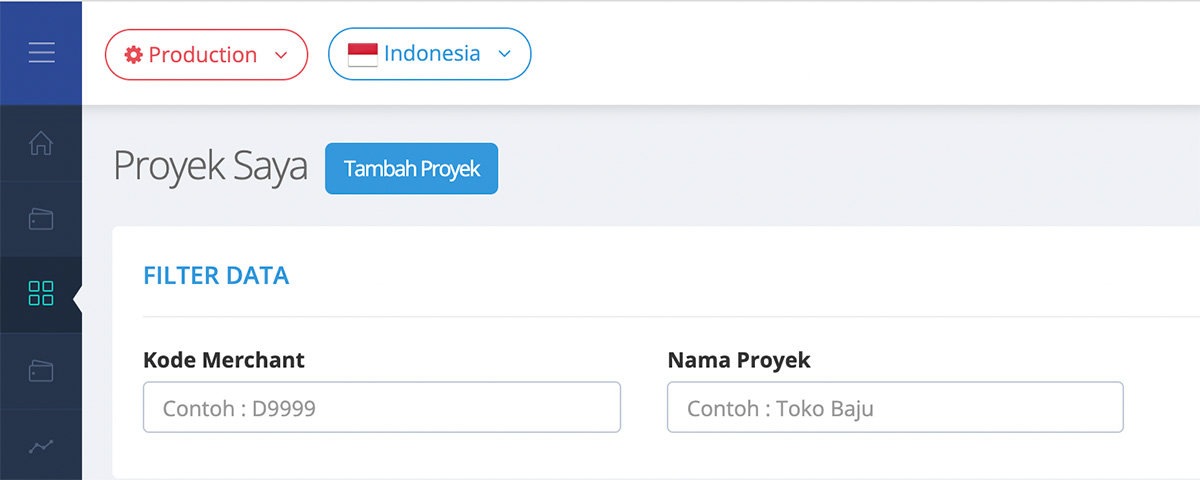The image size is (1200, 480).
Task: Click the Indonesia flag icon
Action: [x=362, y=54]
